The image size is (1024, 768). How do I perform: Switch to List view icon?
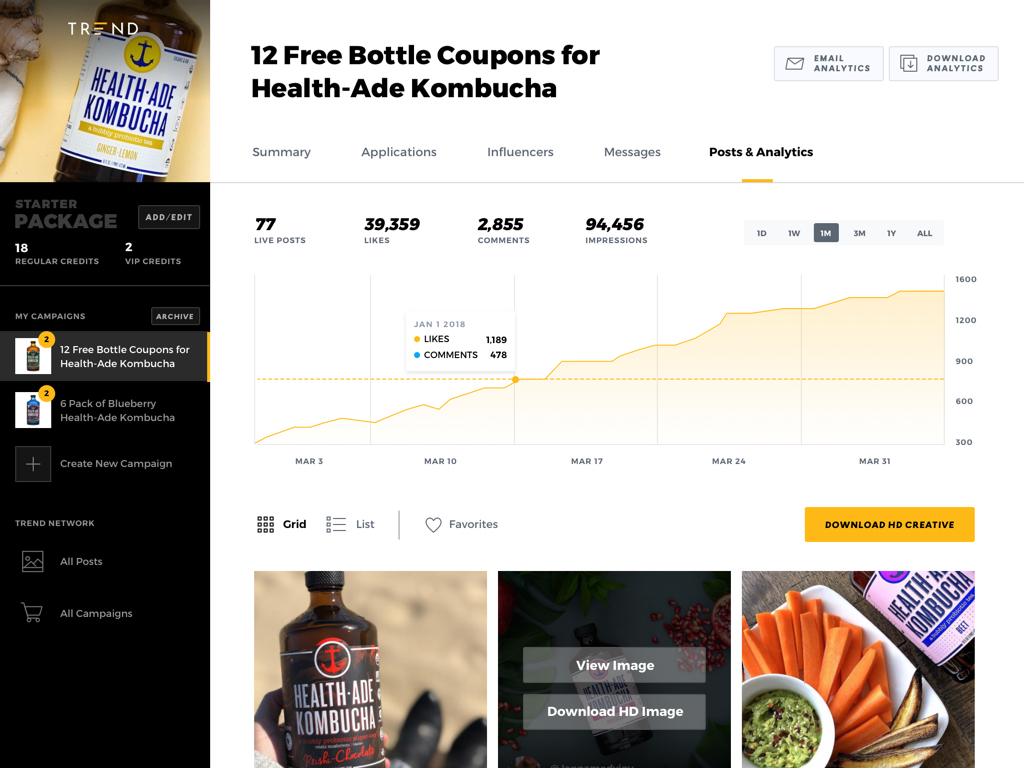[x=336, y=524]
